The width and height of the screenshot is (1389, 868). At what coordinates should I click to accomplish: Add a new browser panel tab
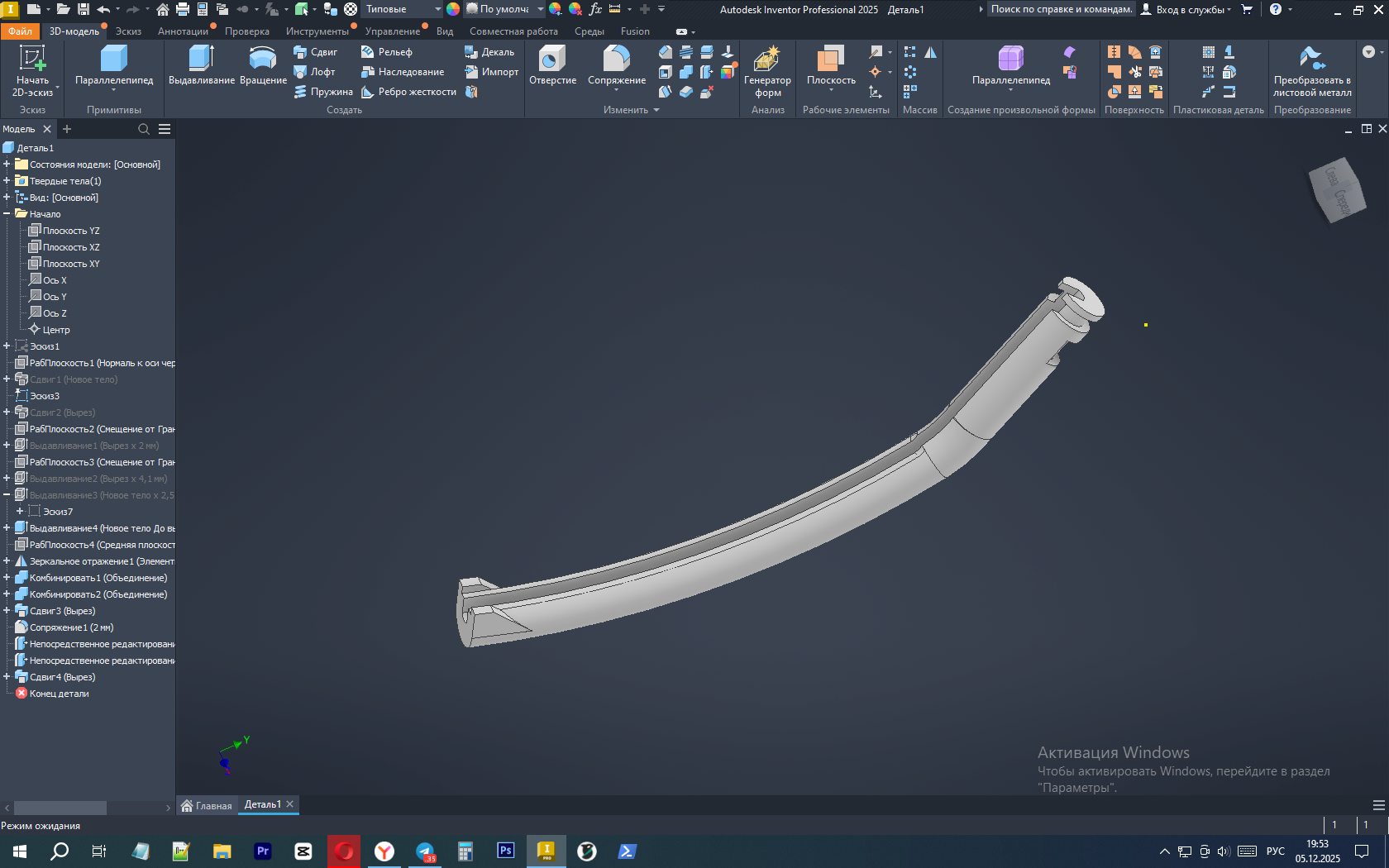tap(67, 129)
